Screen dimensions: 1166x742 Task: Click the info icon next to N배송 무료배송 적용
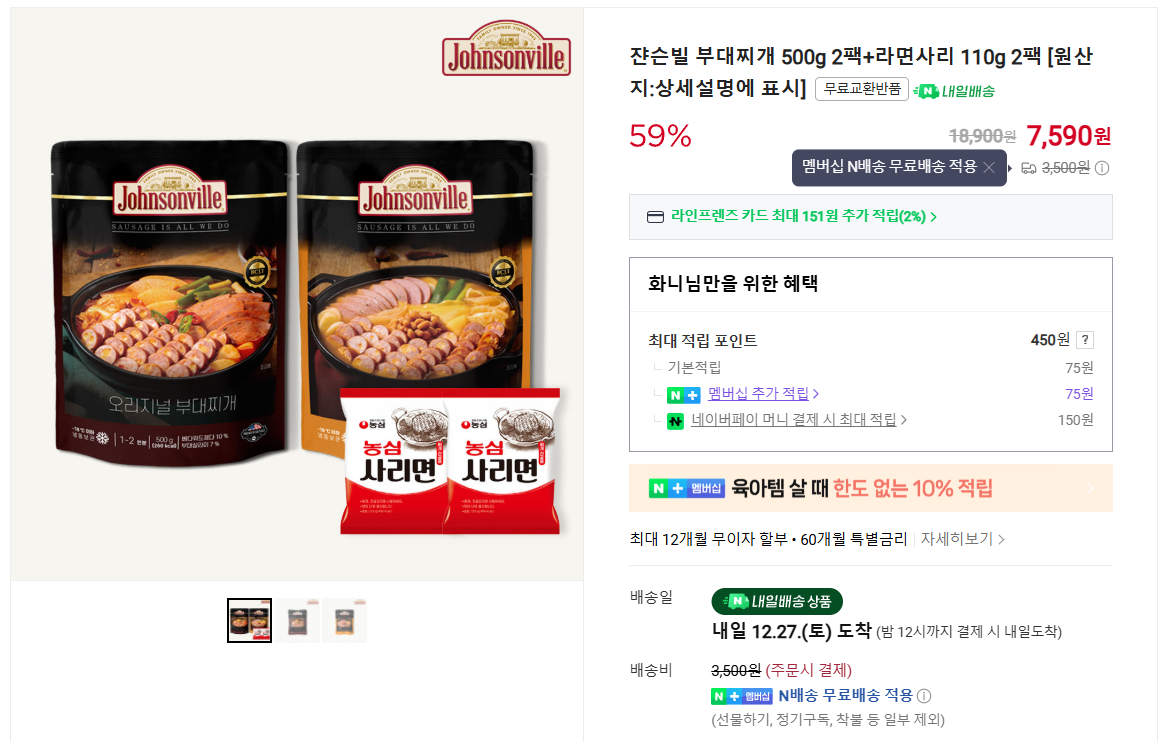924,697
